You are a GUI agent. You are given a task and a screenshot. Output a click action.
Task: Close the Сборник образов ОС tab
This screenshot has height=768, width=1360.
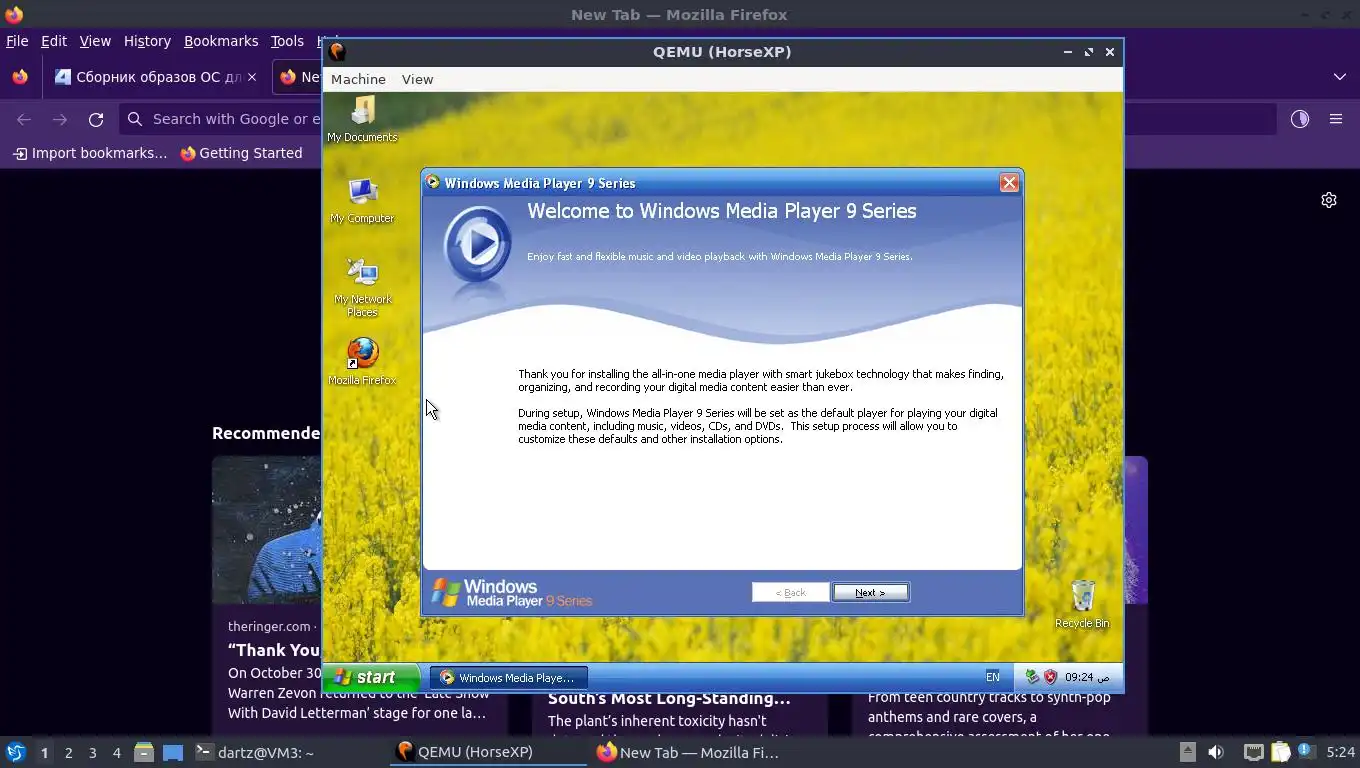[x=251, y=77]
